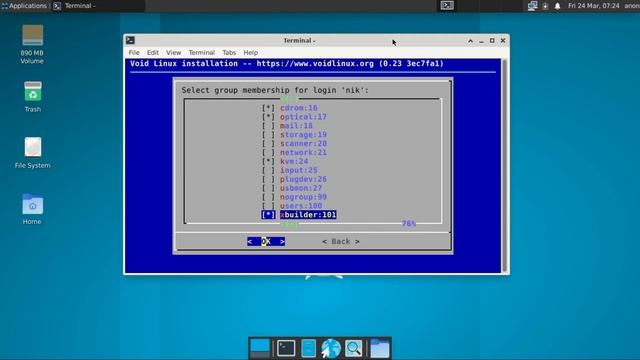Toggle the input:25 group checkbox

(x=268, y=170)
